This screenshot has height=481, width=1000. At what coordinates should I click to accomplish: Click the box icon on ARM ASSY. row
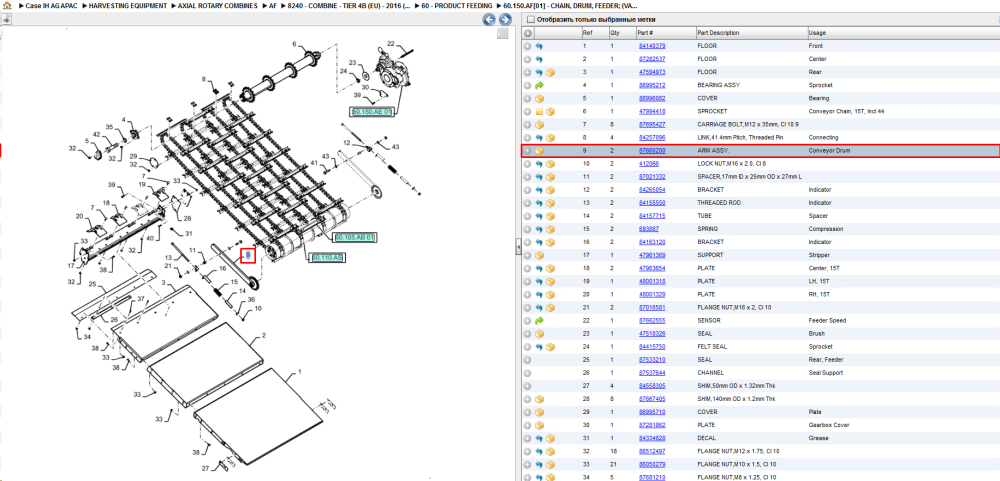click(539, 151)
